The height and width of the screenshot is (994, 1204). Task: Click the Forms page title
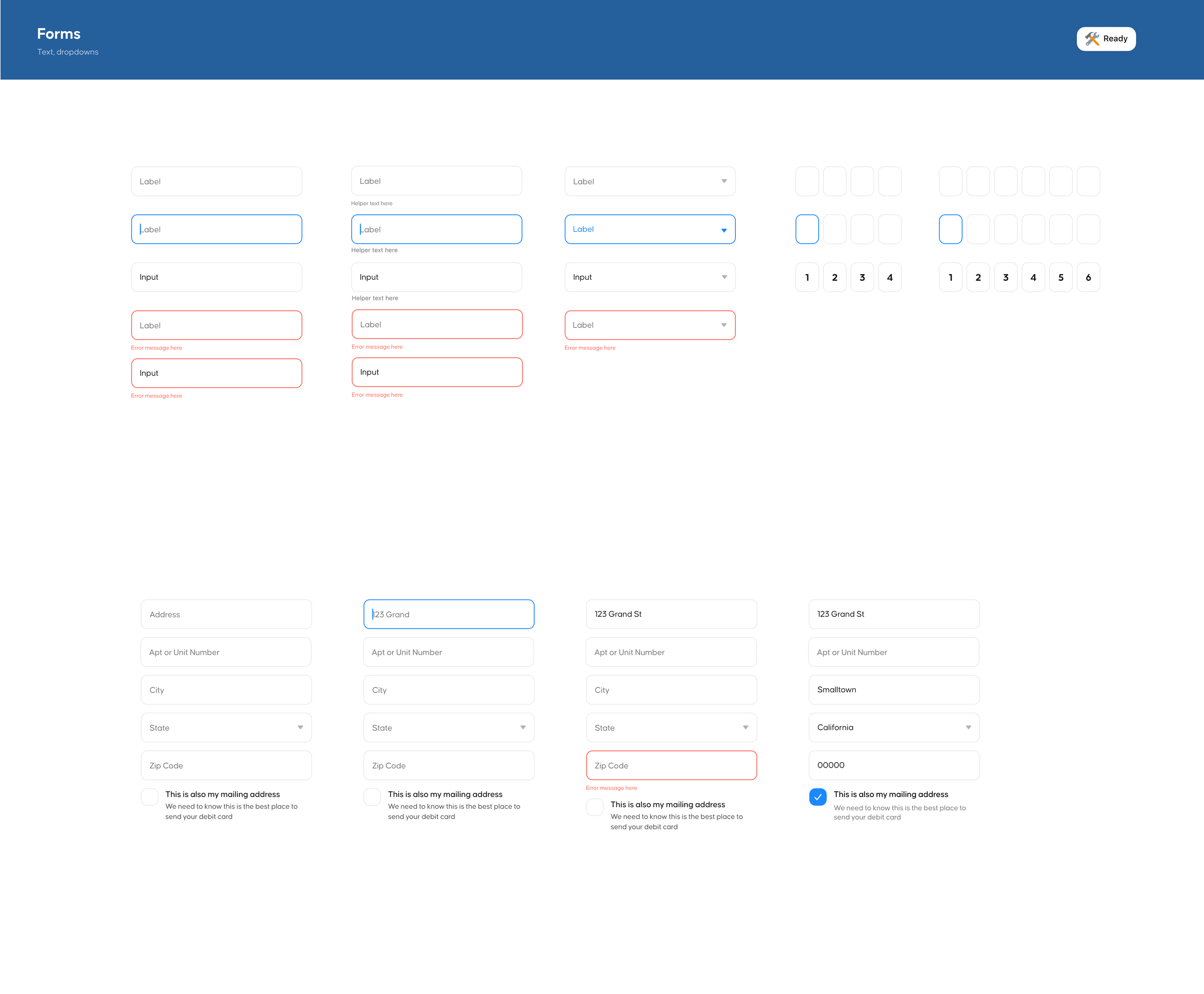tap(59, 34)
